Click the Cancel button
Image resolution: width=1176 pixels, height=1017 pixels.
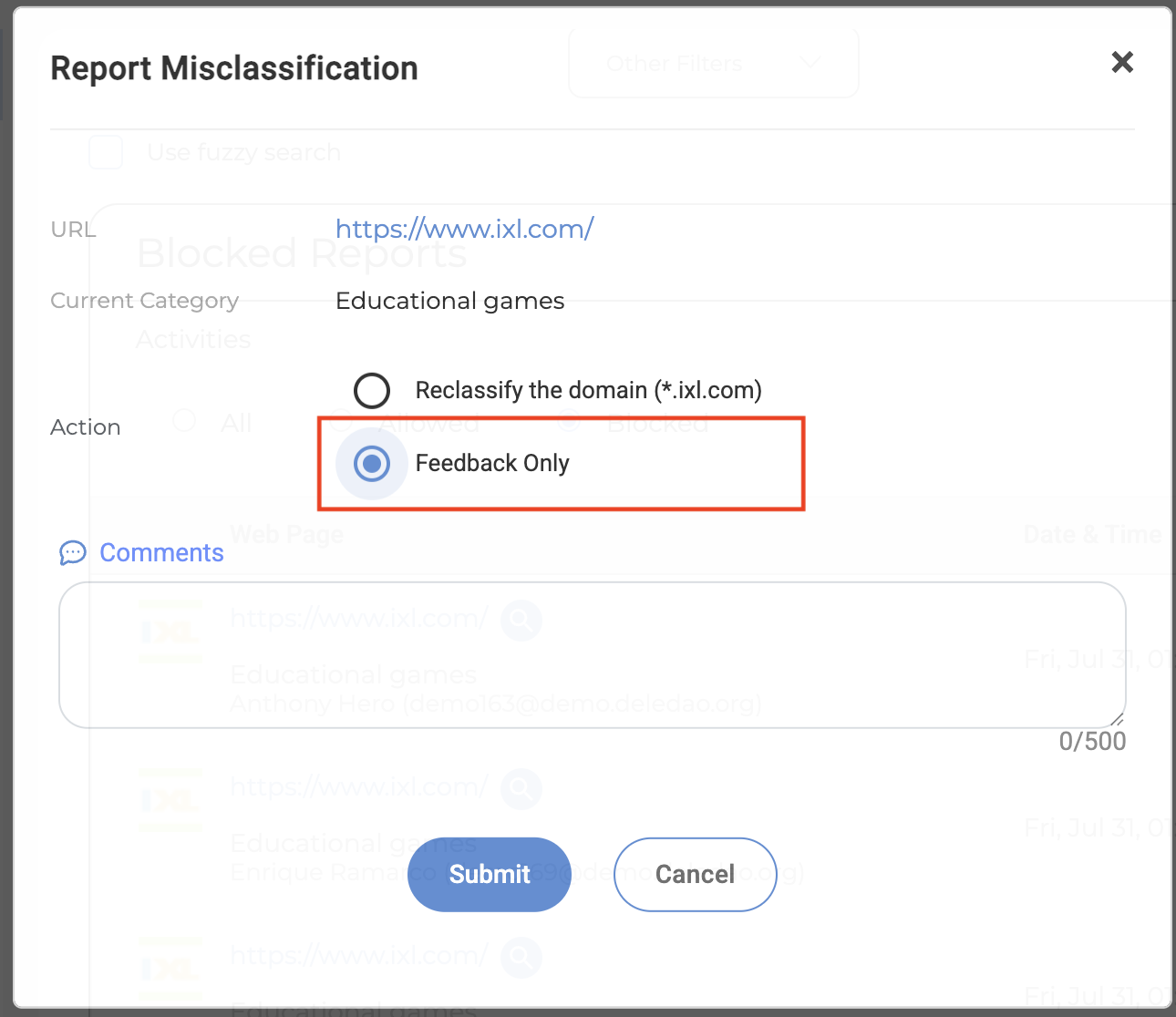tap(696, 874)
